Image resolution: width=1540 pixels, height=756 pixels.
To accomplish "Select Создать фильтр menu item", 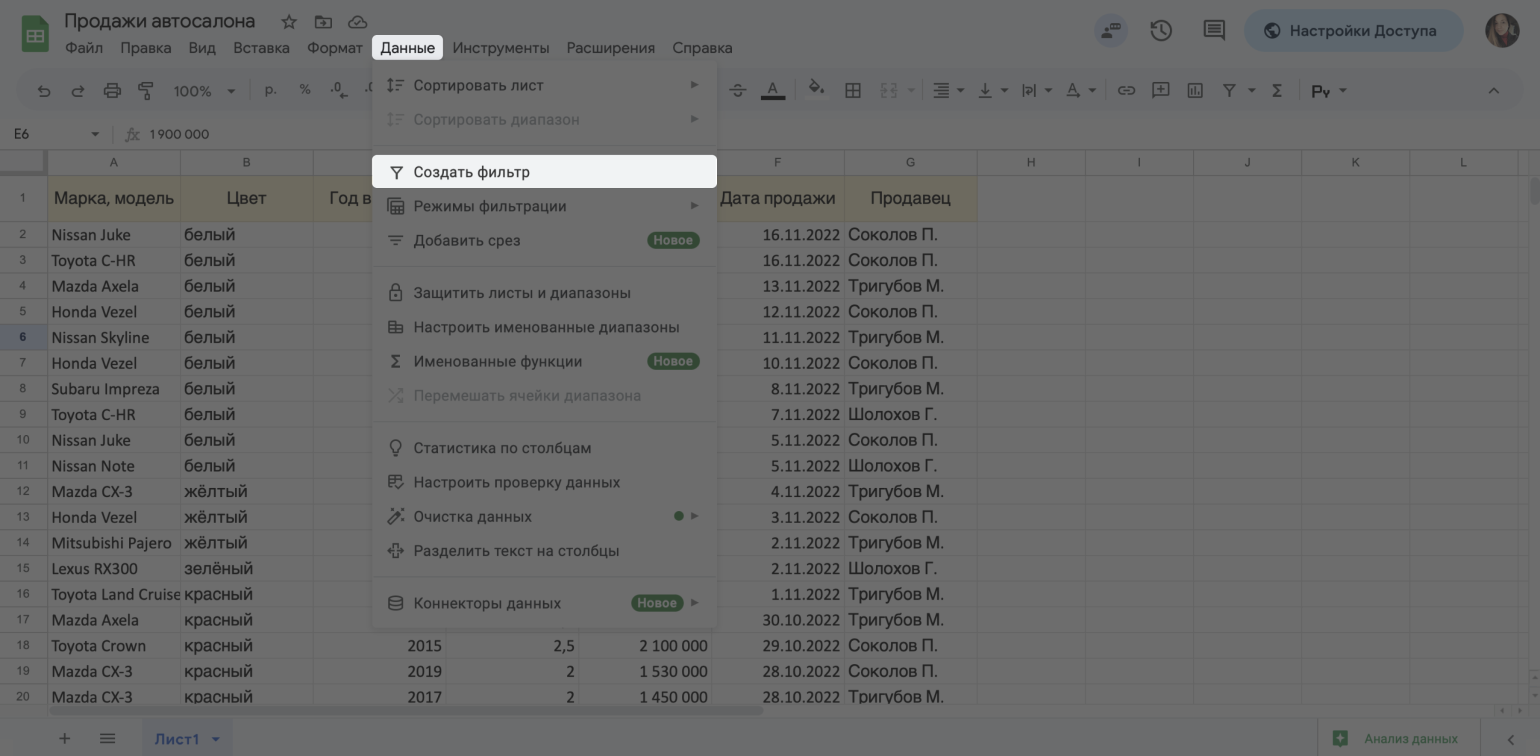I will coord(544,172).
